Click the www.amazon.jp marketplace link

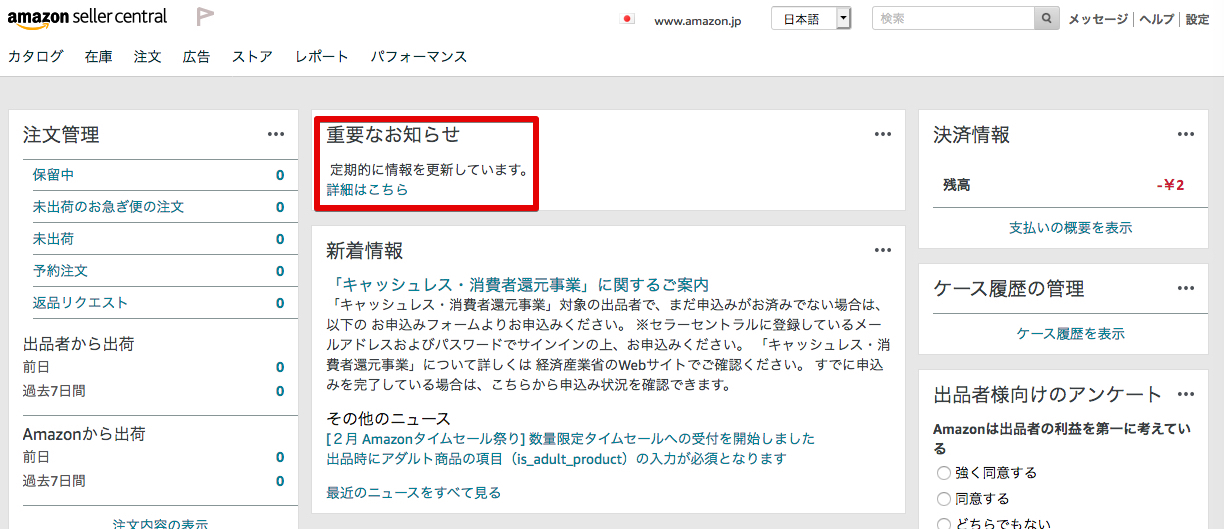(x=696, y=20)
